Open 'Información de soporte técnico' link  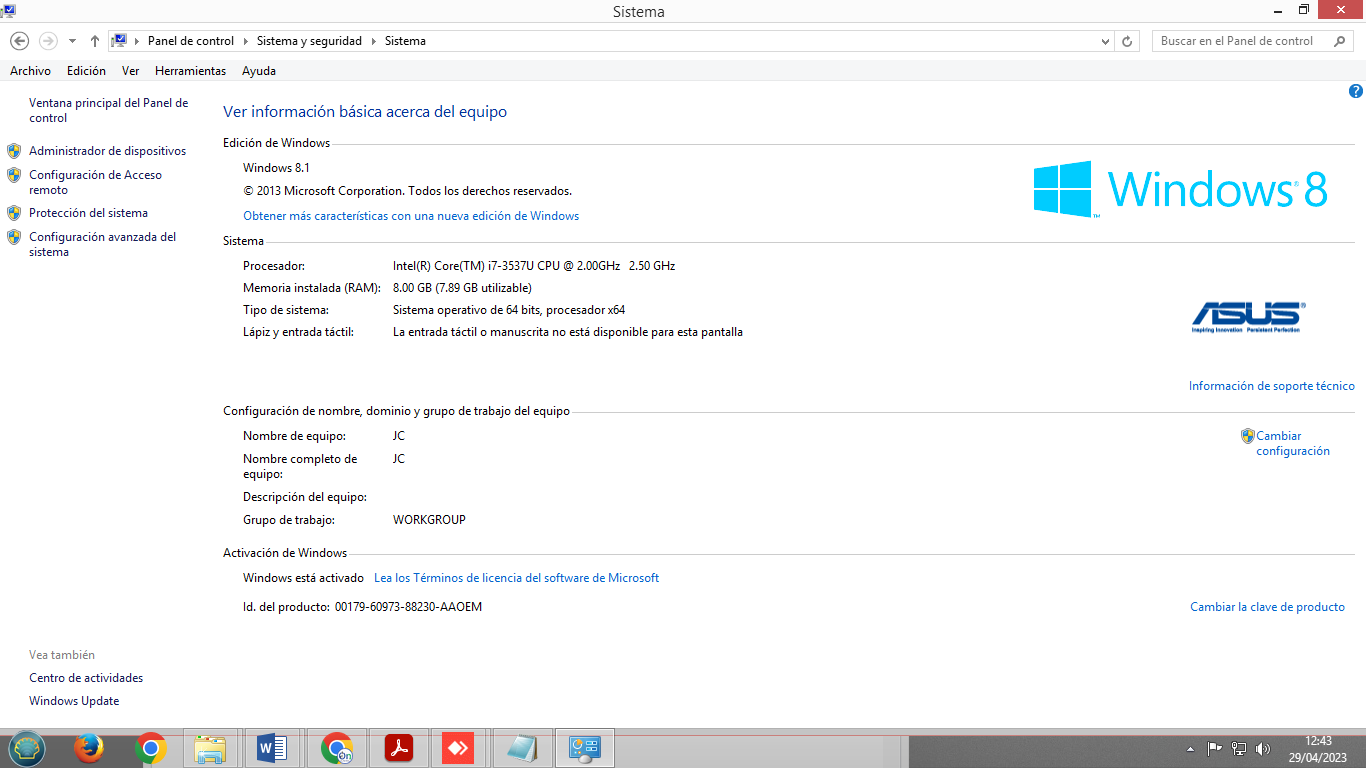[1271, 386]
